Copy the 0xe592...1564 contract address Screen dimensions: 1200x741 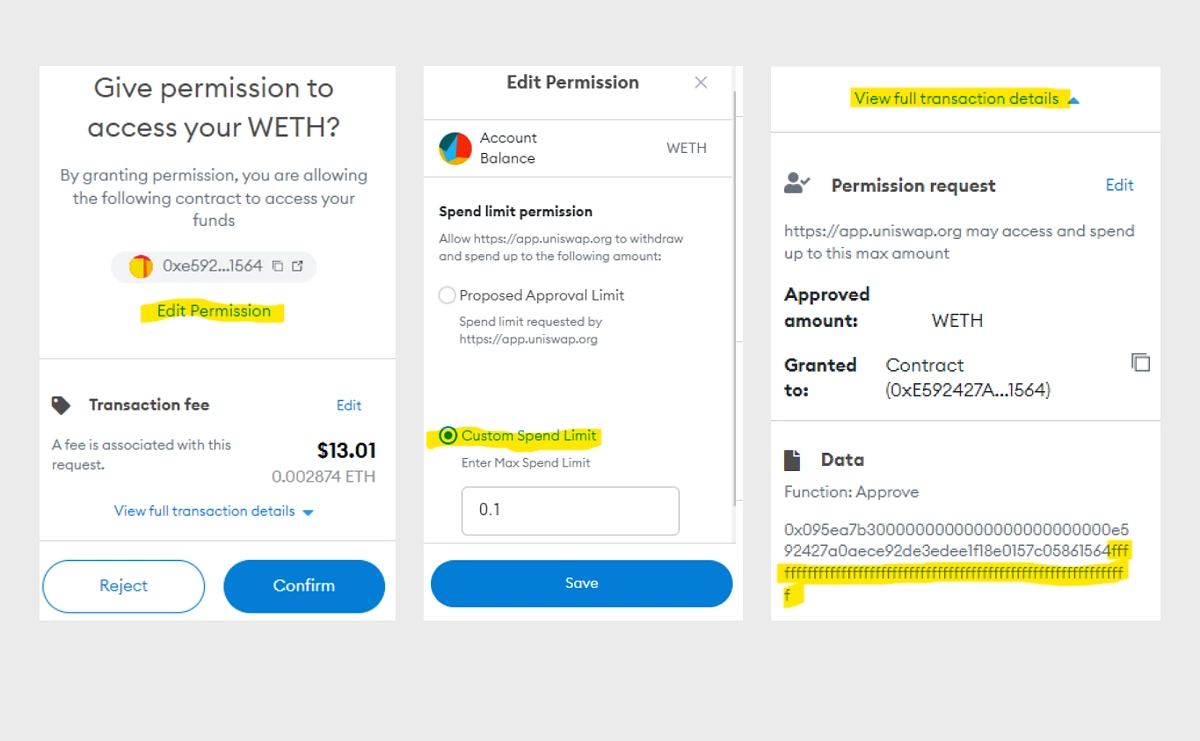tap(278, 266)
